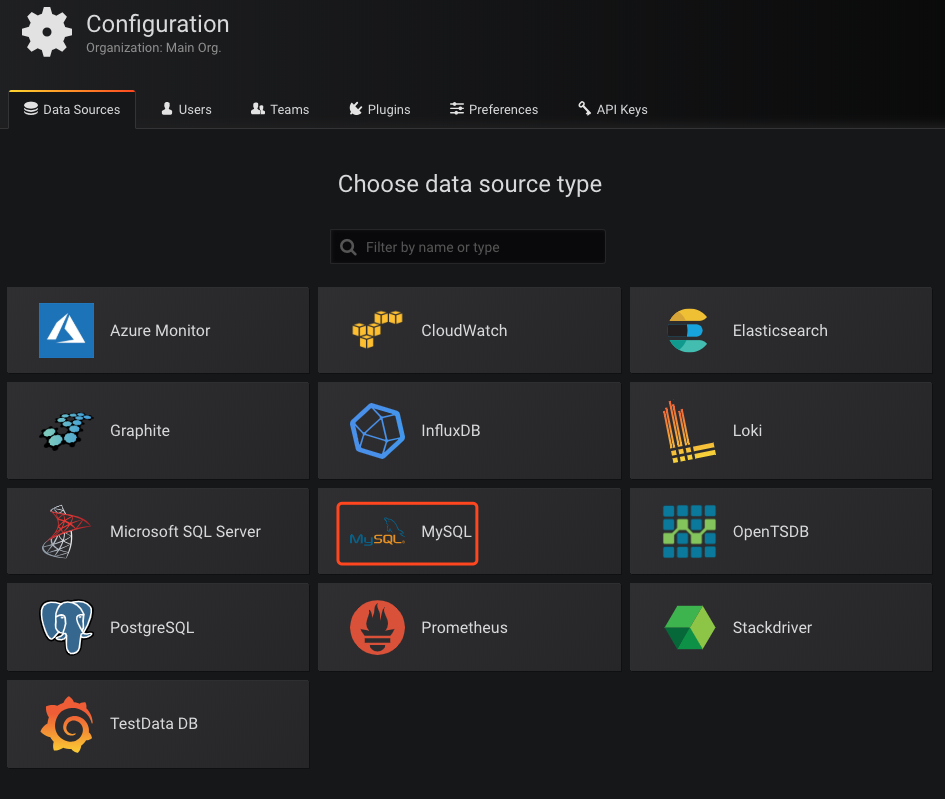The width and height of the screenshot is (945, 799).
Task: Open the Plugins tab
Action: coord(379,109)
